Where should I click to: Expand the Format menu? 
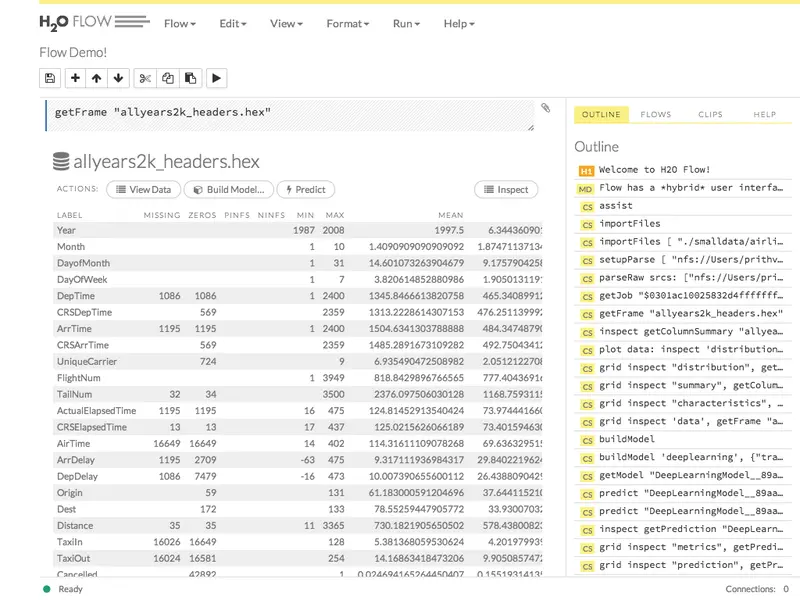pos(347,23)
